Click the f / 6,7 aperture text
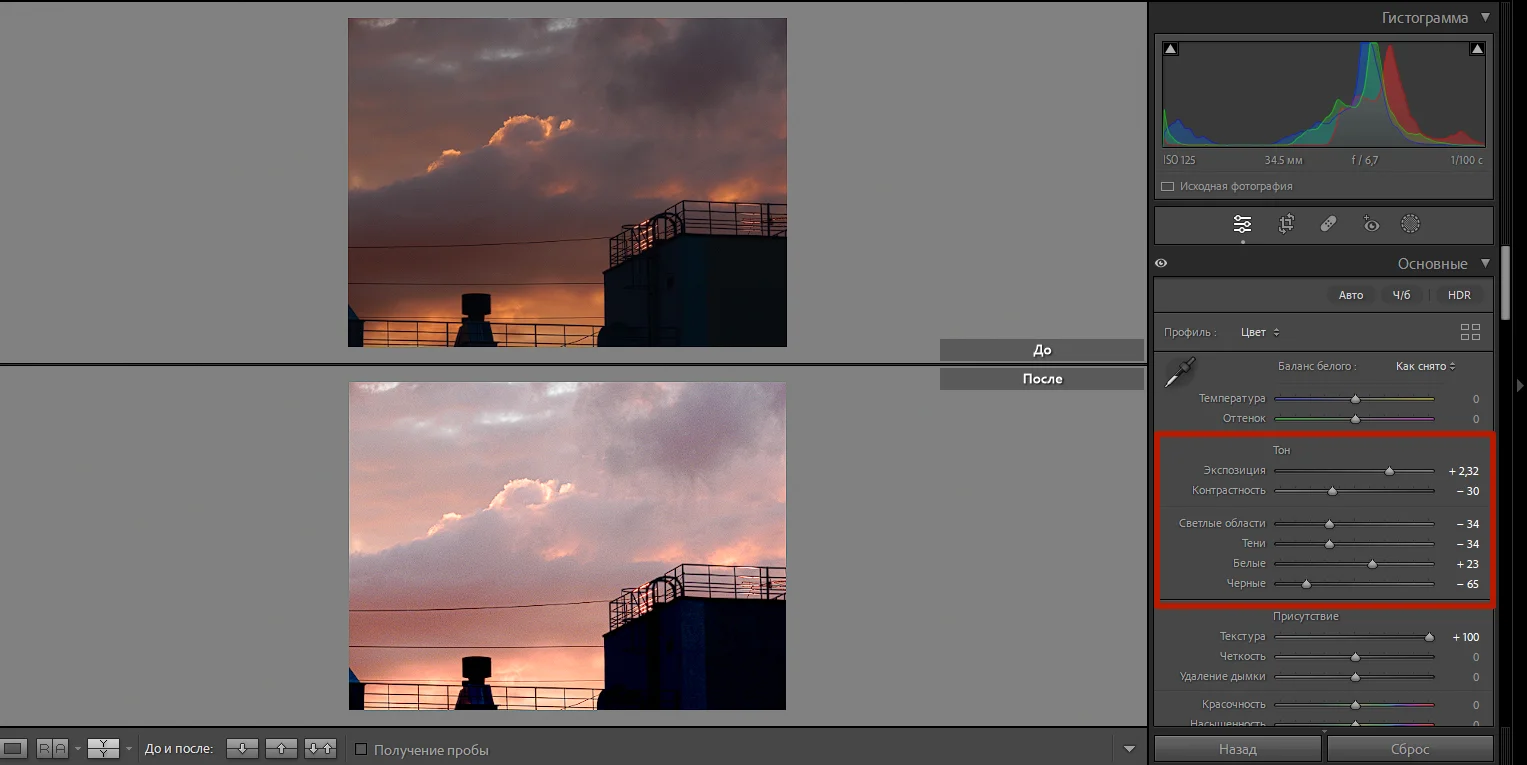Screen dimensions: 1527x765 tap(1365, 160)
